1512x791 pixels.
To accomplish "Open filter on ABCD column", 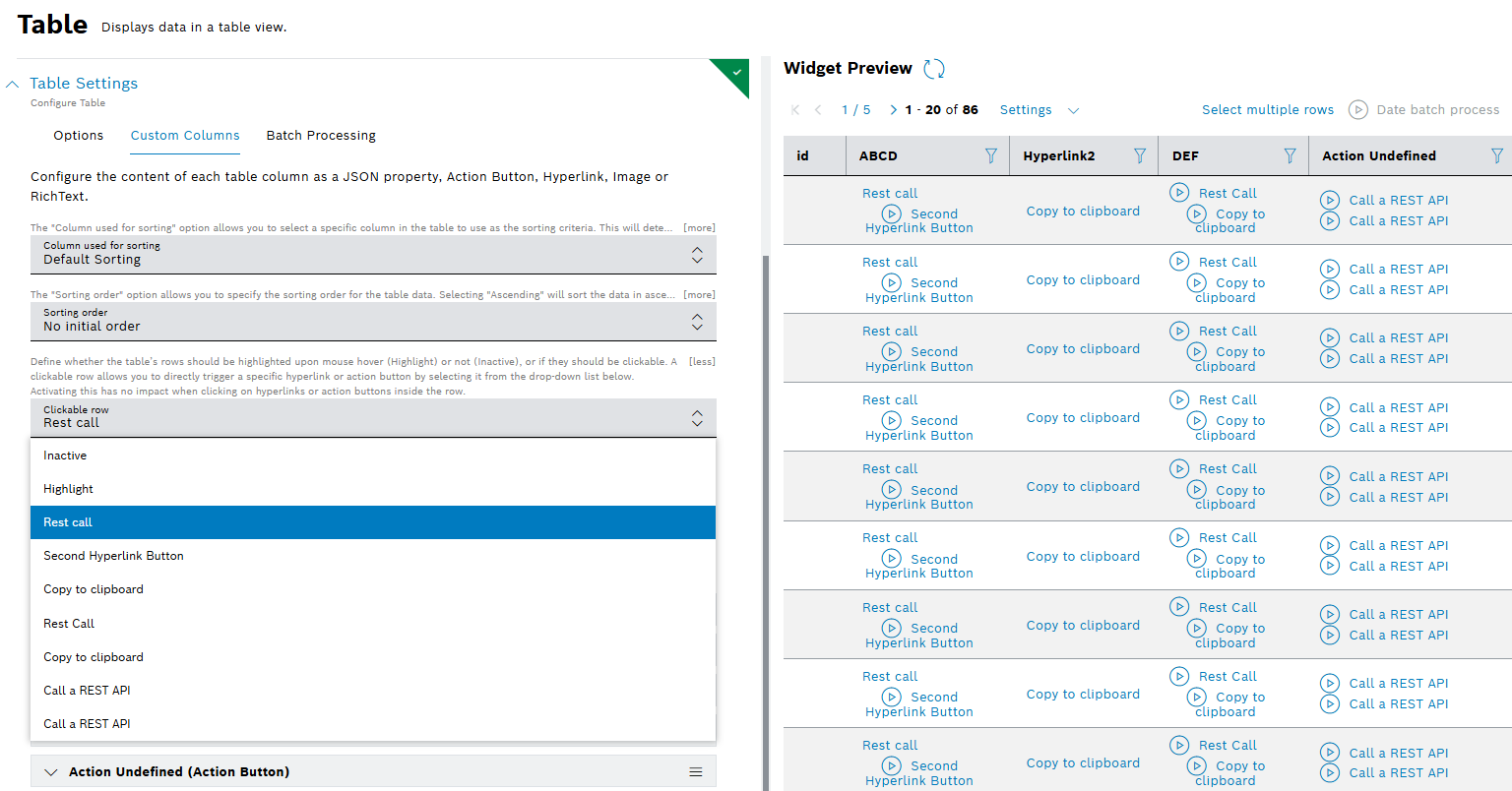I will tap(990, 155).
